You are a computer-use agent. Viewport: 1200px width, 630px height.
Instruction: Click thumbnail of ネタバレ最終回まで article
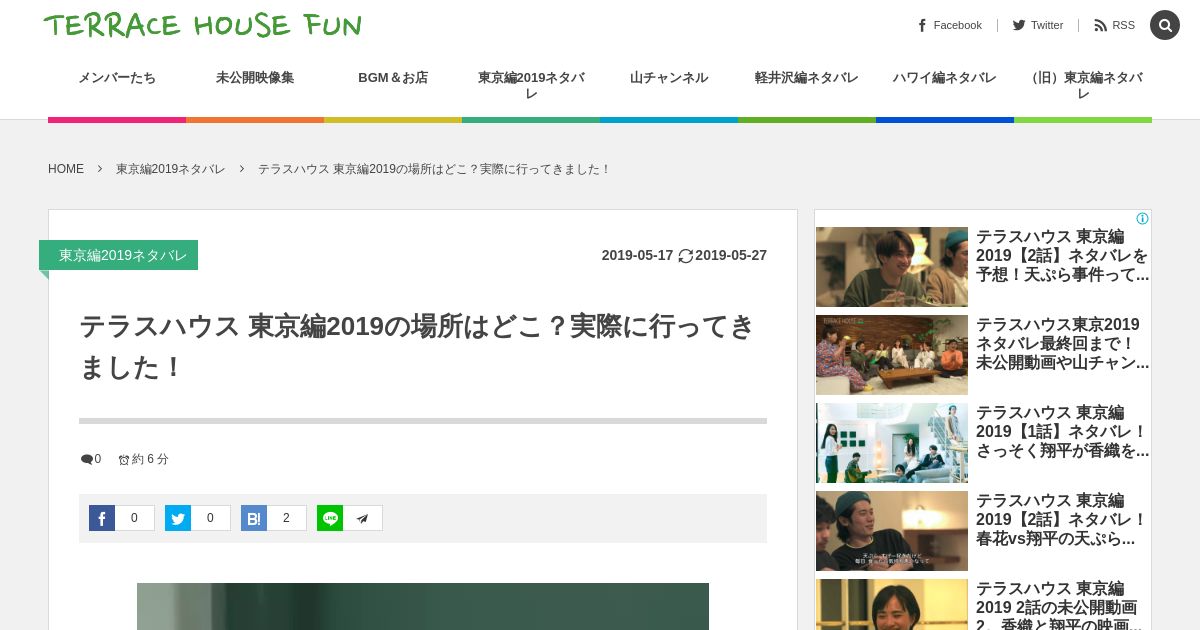(892, 355)
